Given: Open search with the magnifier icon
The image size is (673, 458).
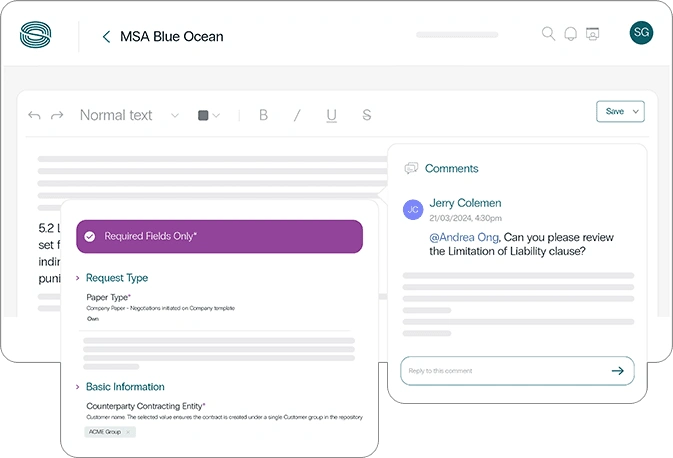Looking at the screenshot, I should click(548, 34).
